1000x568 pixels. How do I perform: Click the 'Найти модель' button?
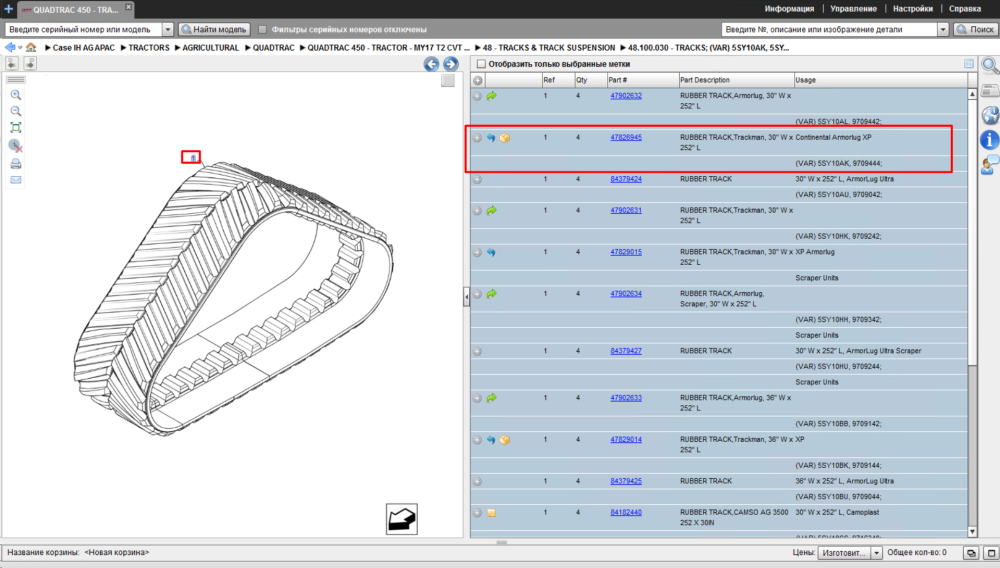click(214, 29)
